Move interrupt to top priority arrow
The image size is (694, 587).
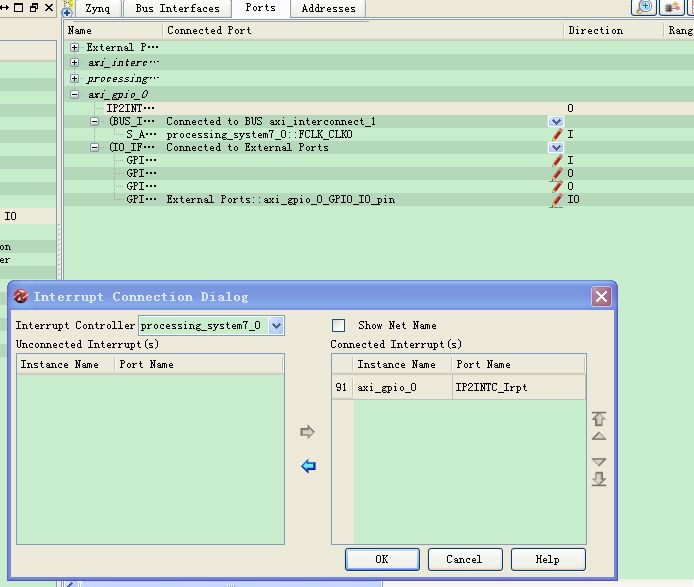pyautogui.click(x=599, y=418)
